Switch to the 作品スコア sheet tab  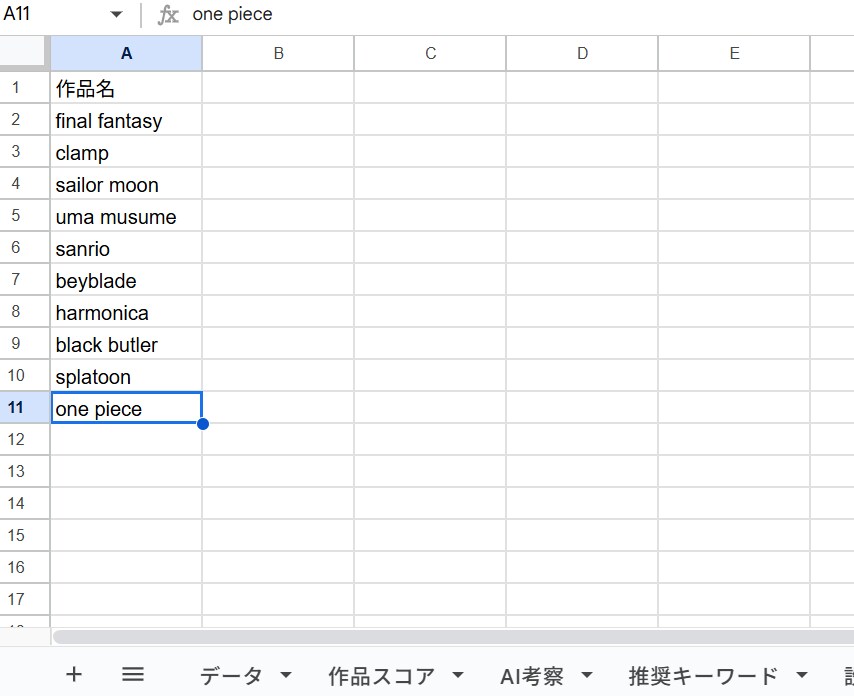click(x=381, y=676)
